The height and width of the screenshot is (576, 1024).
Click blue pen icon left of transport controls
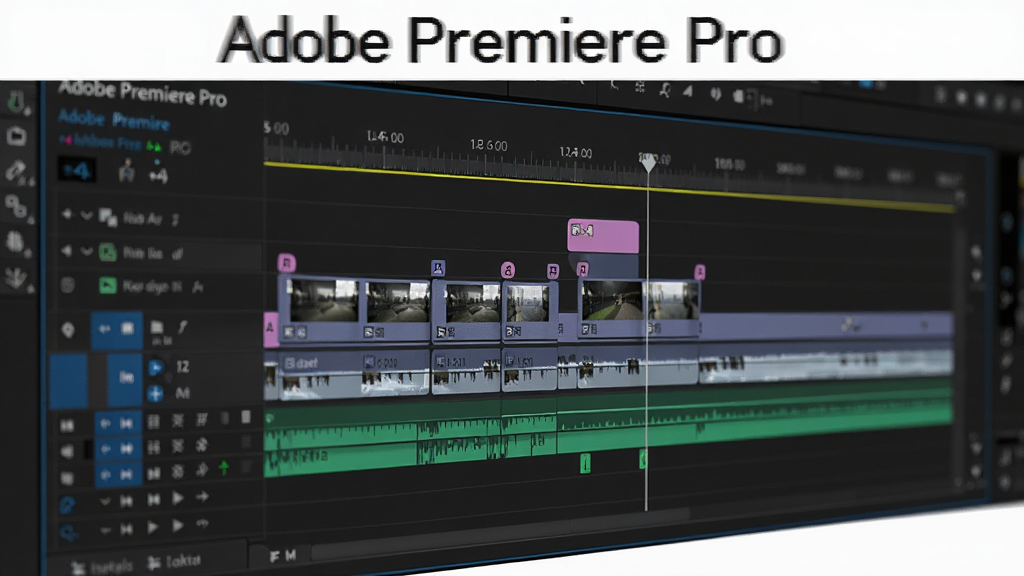[x=67, y=504]
